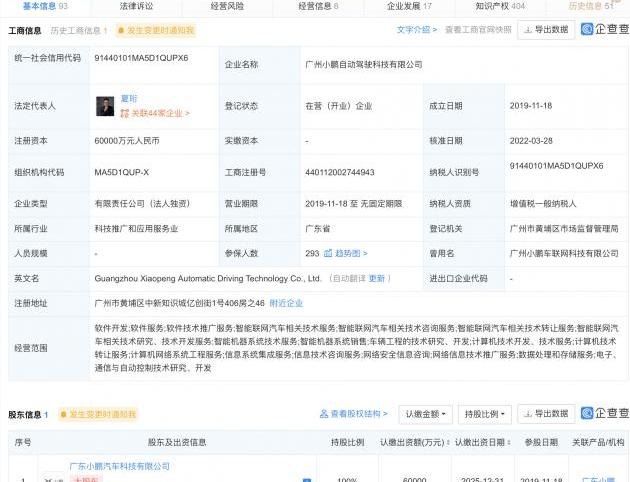Sort by 认缴出资日期 column header

[x=483, y=443]
